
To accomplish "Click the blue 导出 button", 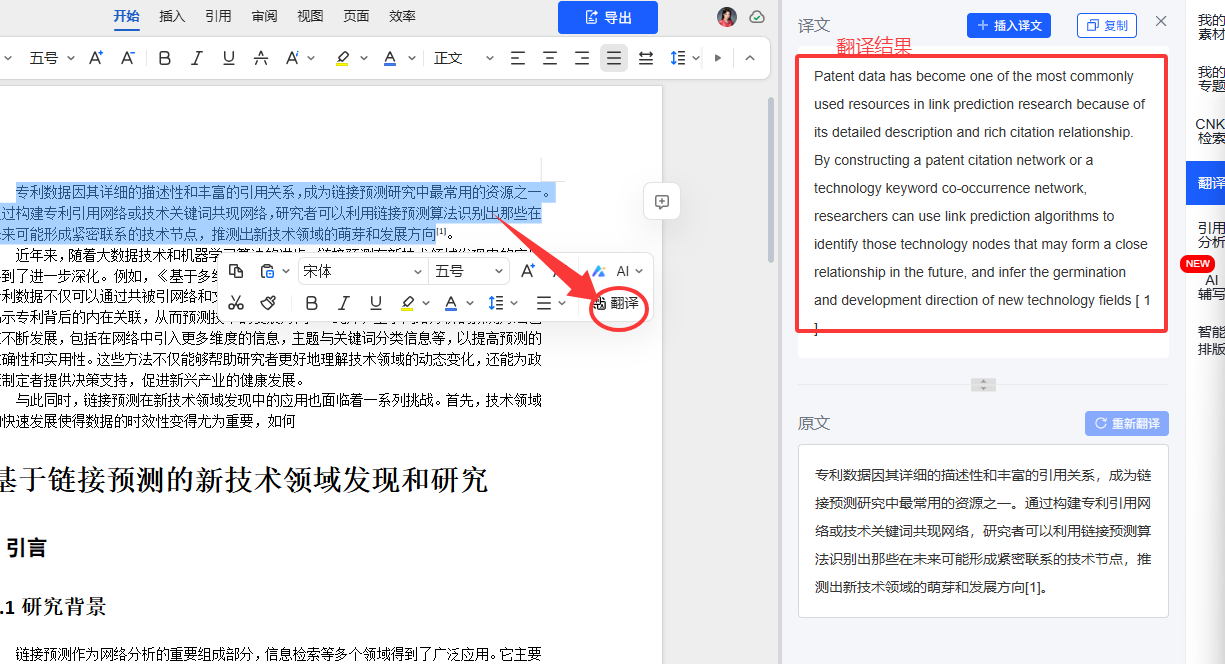I will click(608, 17).
